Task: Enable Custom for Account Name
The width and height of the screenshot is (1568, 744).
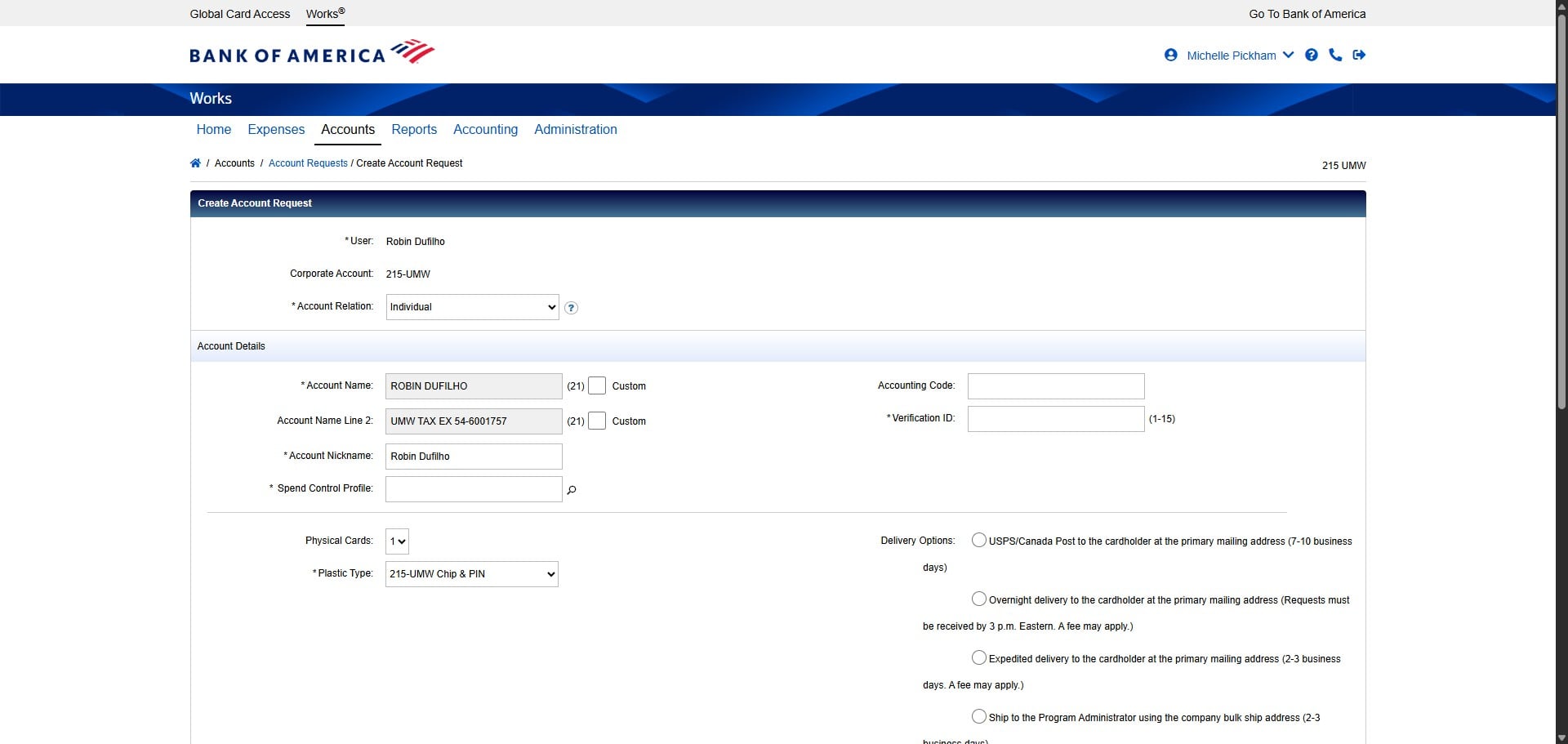Action: click(598, 385)
